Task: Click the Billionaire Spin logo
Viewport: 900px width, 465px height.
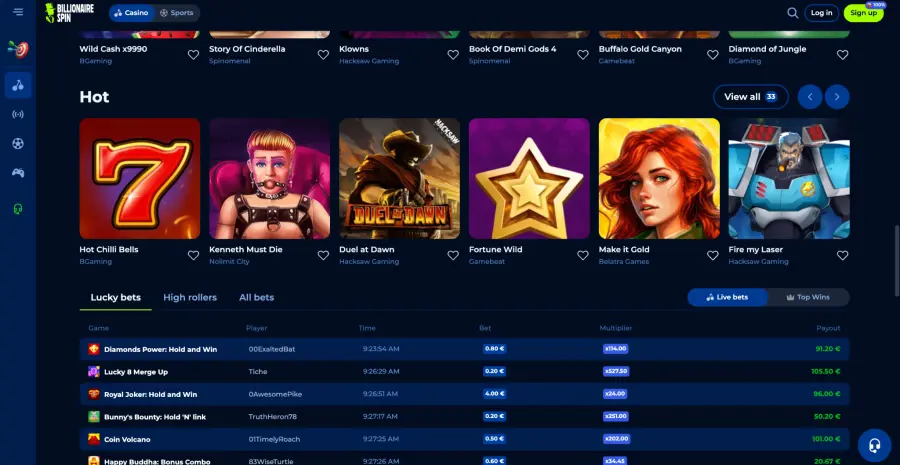Action: (69, 13)
